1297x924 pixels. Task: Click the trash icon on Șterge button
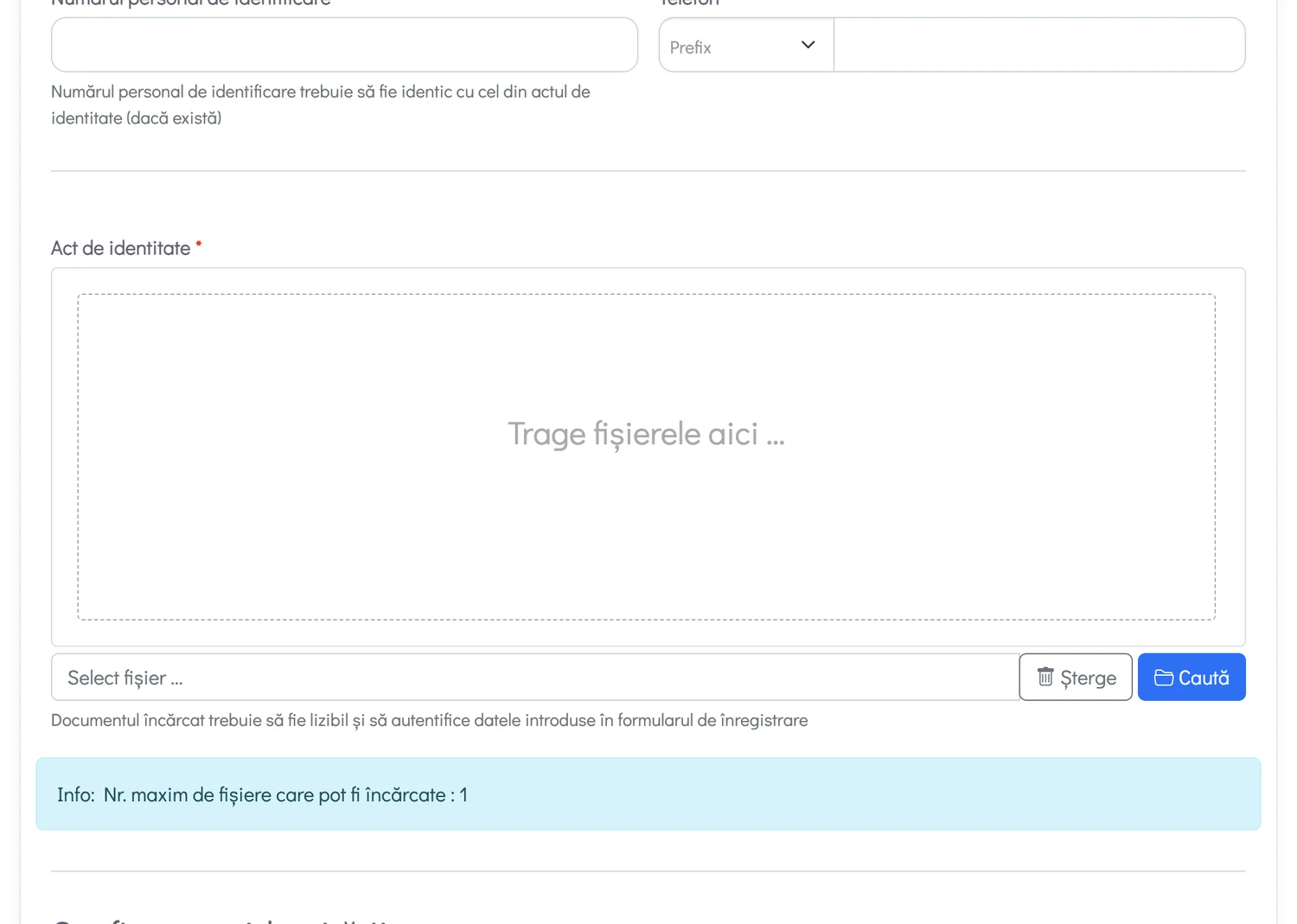click(1045, 677)
